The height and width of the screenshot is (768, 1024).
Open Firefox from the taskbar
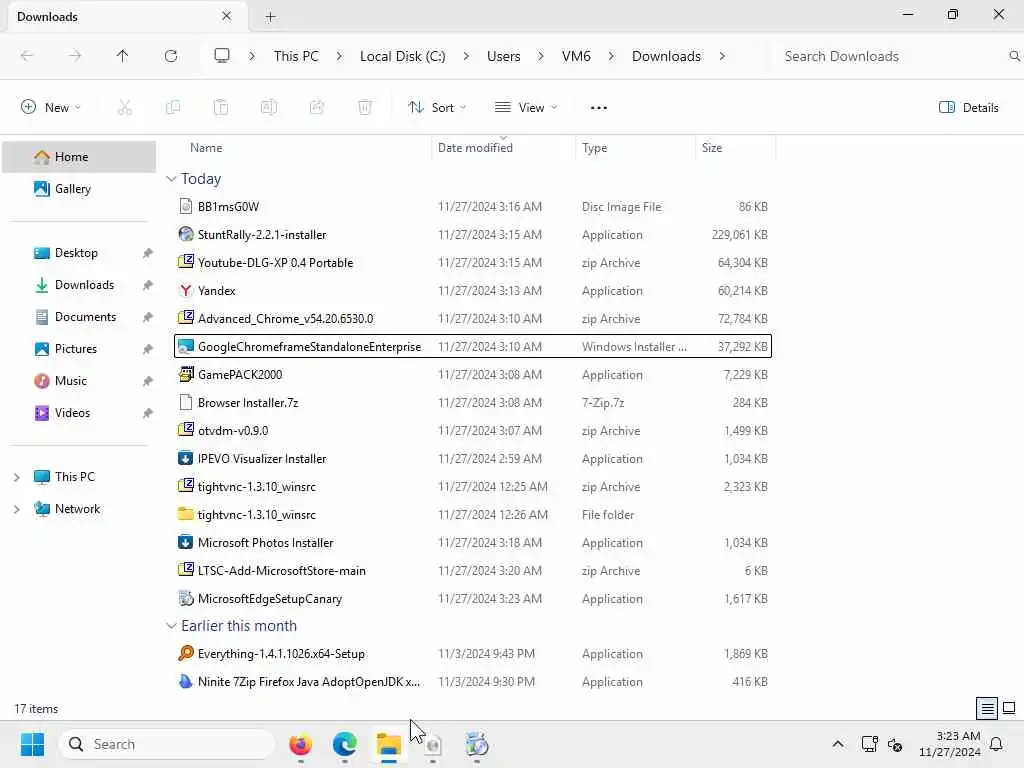(x=300, y=744)
